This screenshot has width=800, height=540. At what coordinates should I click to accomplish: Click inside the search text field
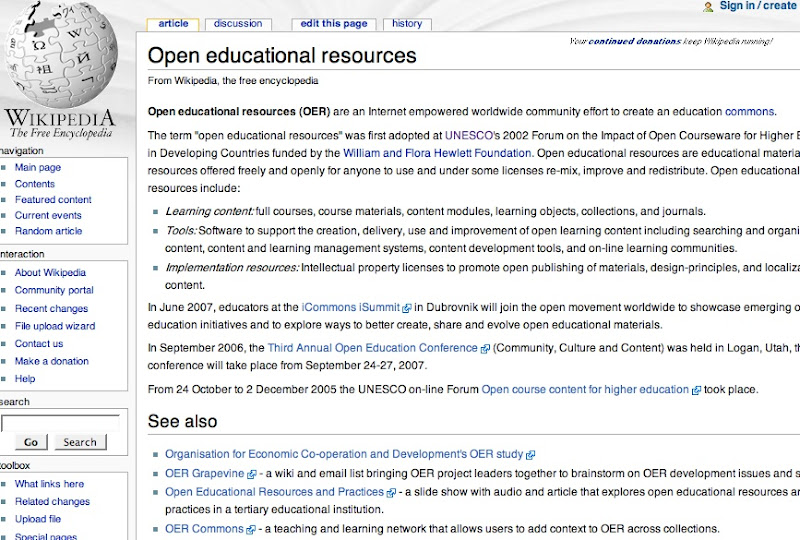click(60, 423)
